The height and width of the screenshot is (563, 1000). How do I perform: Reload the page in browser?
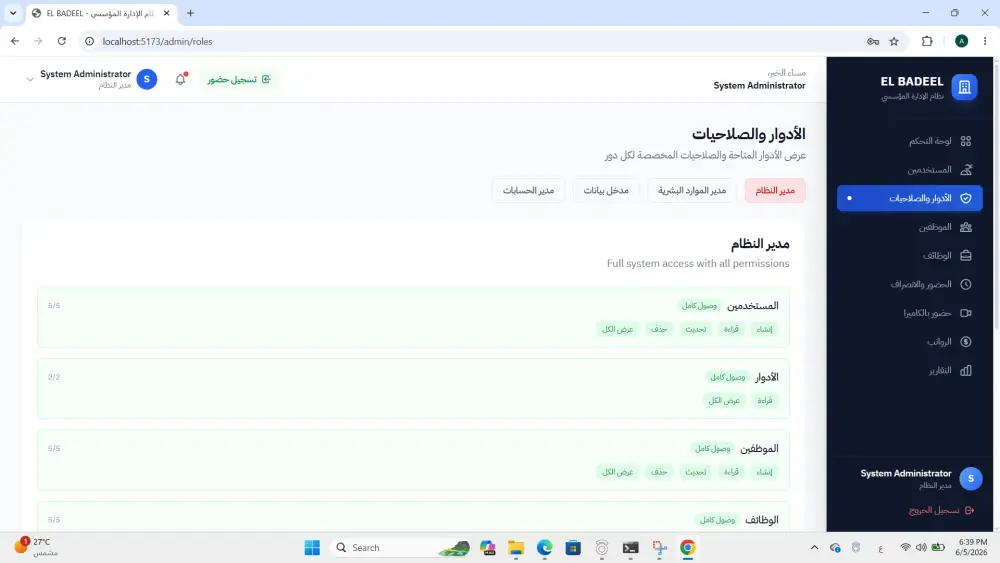(62, 41)
